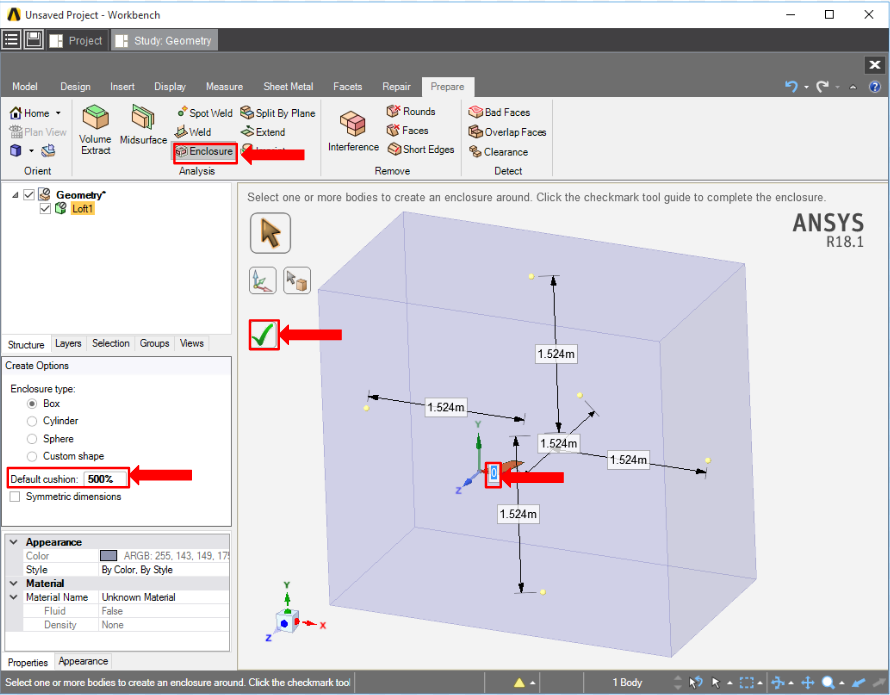Image resolution: width=890 pixels, height=695 pixels.
Task: Toggle the Geometry visibility checkbox
Action: [x=29, y=195]
